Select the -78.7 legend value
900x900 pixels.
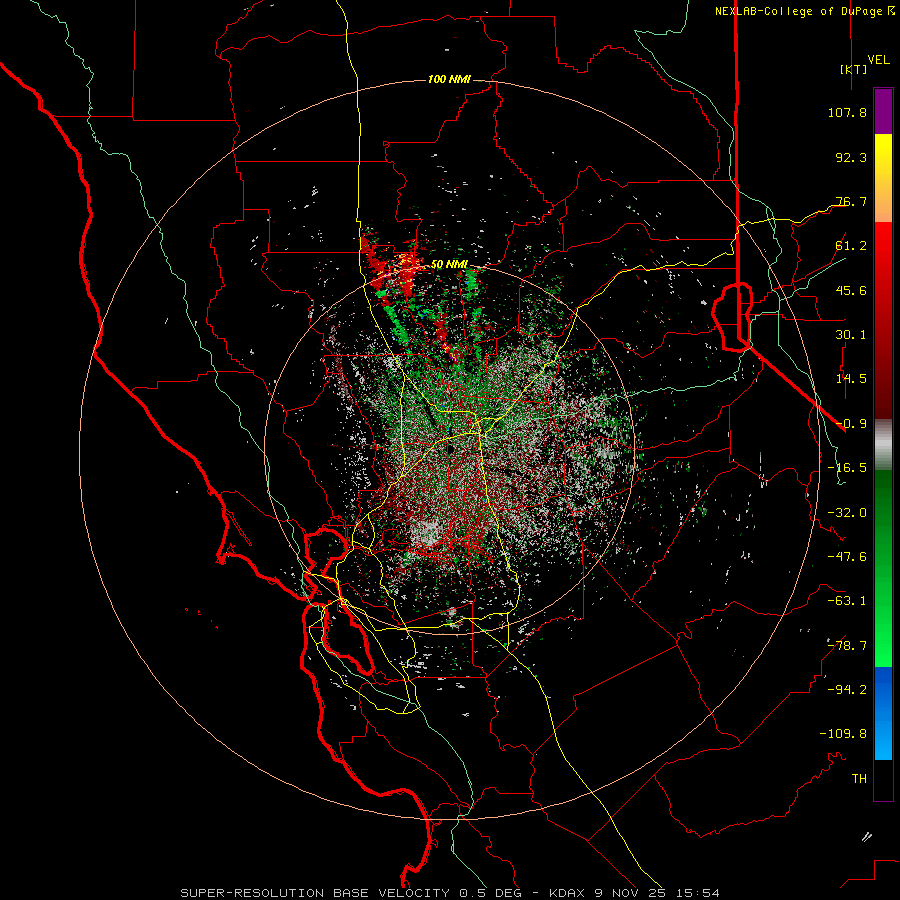847,646
